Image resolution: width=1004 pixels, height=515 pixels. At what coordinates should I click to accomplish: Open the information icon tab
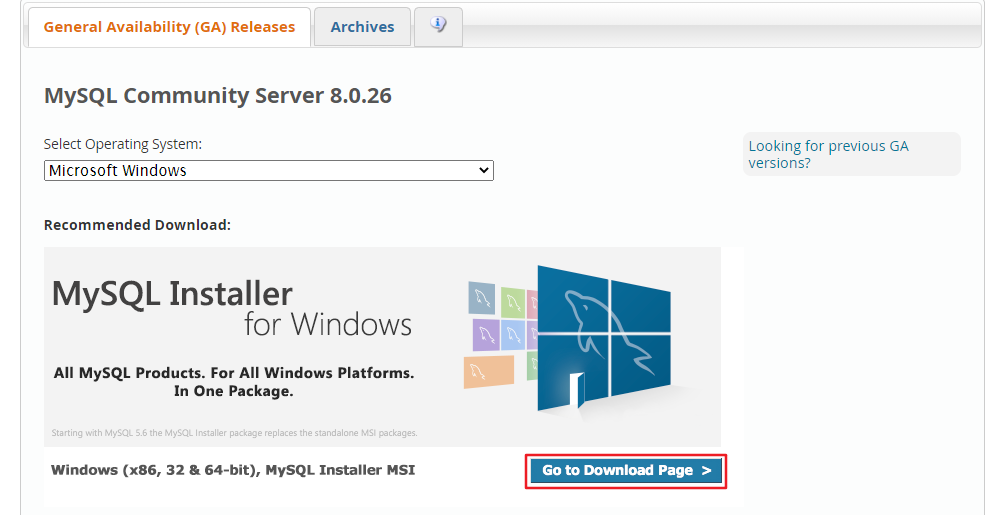click(x=438, y=27)
